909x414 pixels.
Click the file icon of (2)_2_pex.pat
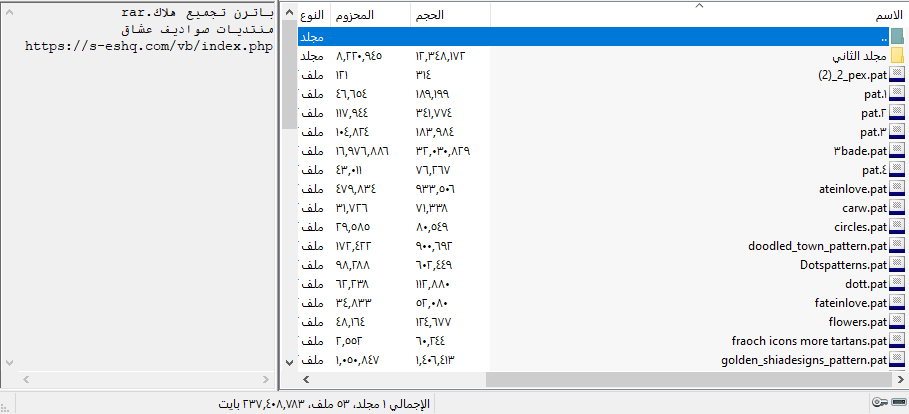897,75
